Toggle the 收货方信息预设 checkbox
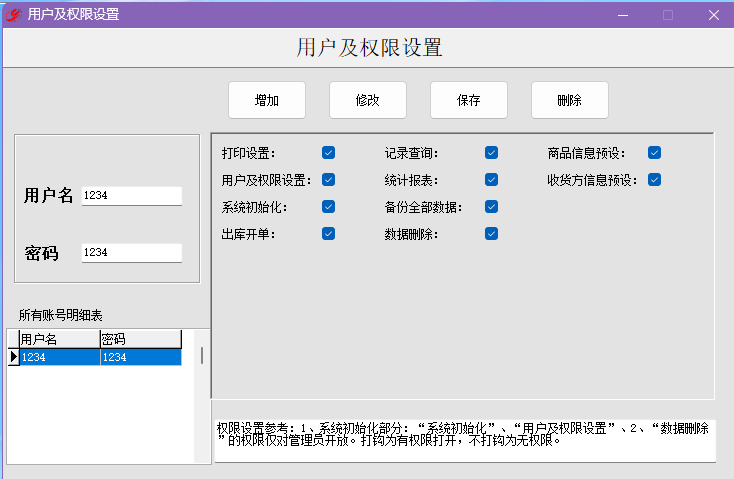 tap(654, 180)
